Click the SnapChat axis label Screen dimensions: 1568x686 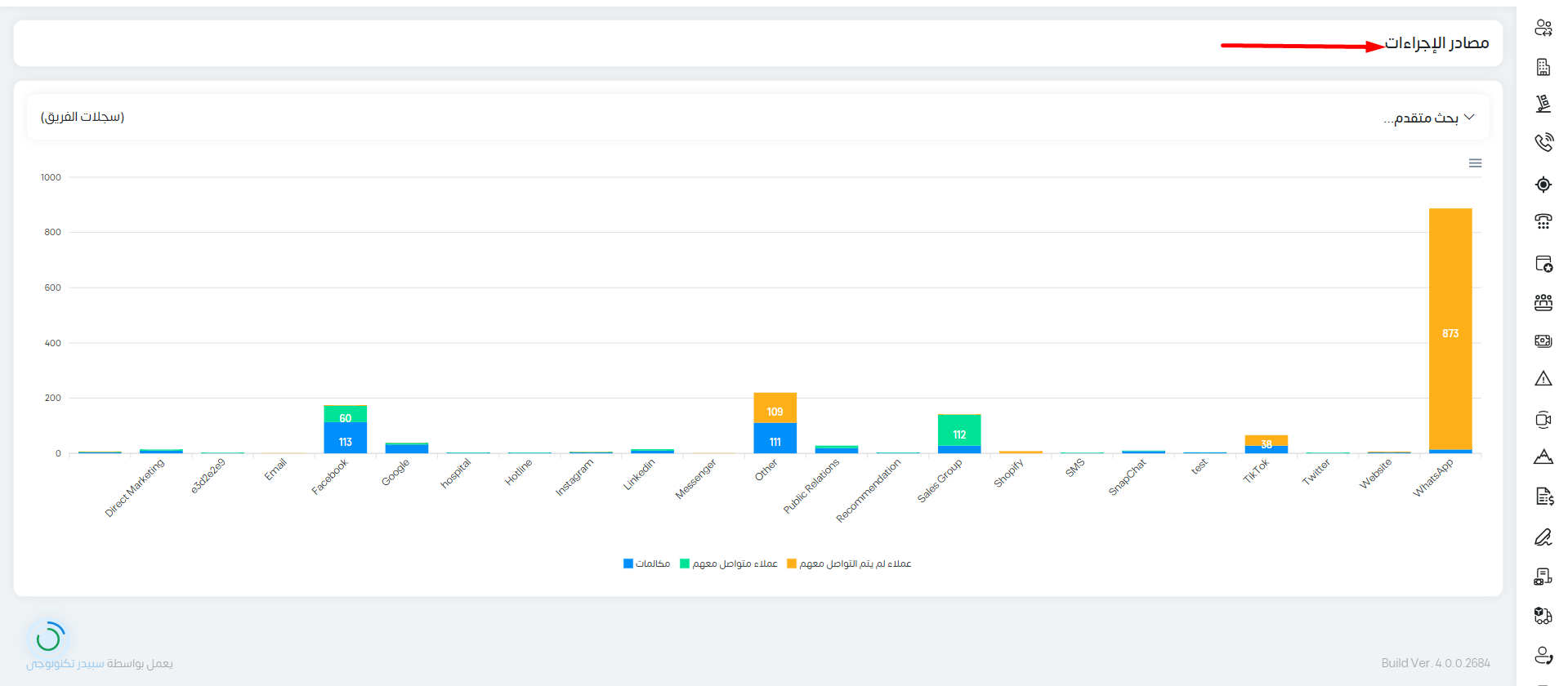point(1127,477)
